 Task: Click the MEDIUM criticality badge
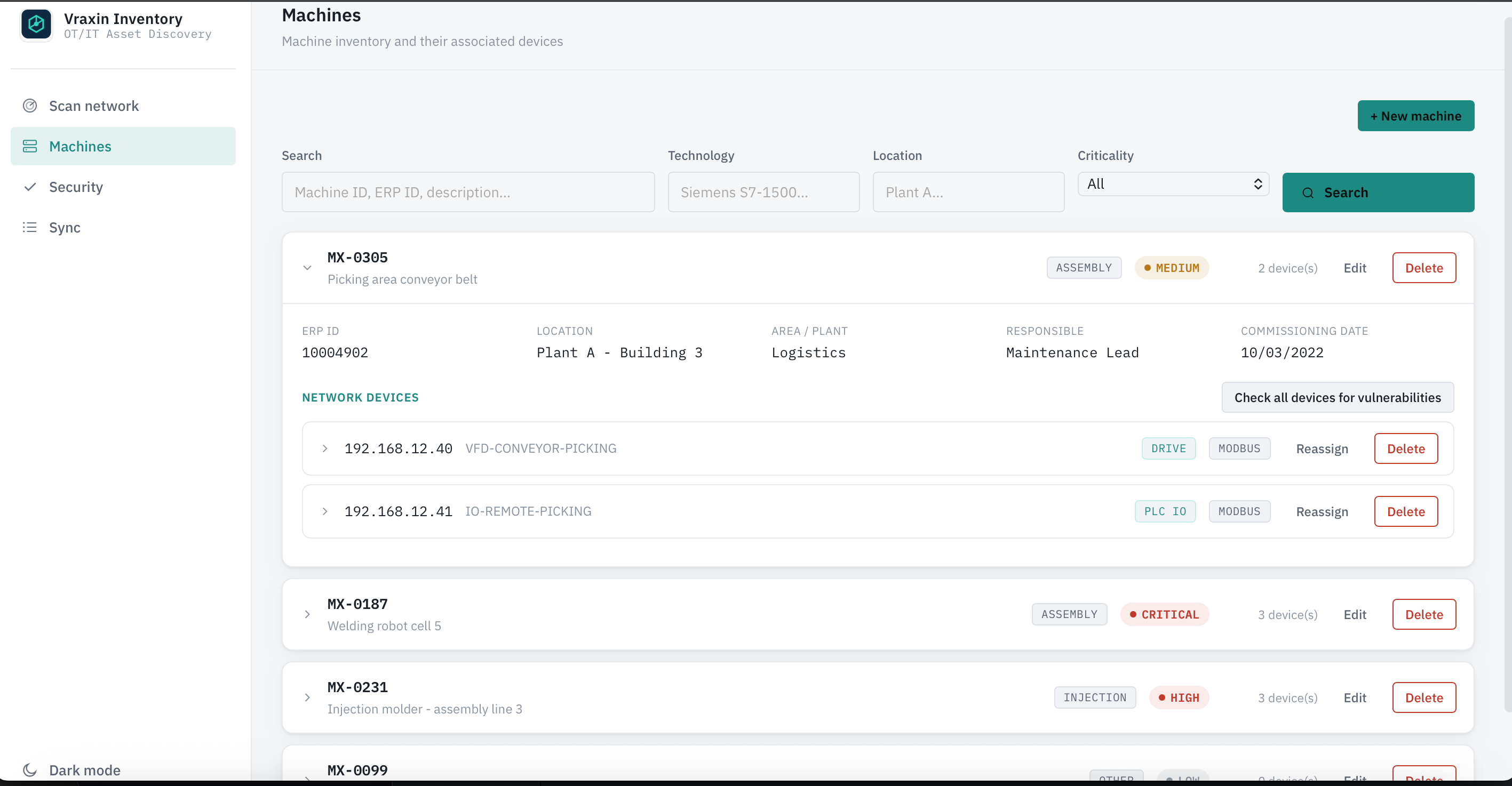click(x=1171, y=268)
